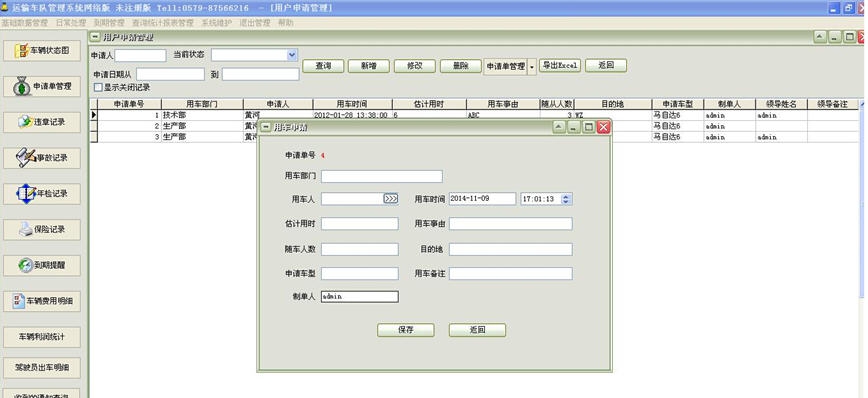Open 保险记录 sidebar item
868x398 pixels.
pos(43,229)
